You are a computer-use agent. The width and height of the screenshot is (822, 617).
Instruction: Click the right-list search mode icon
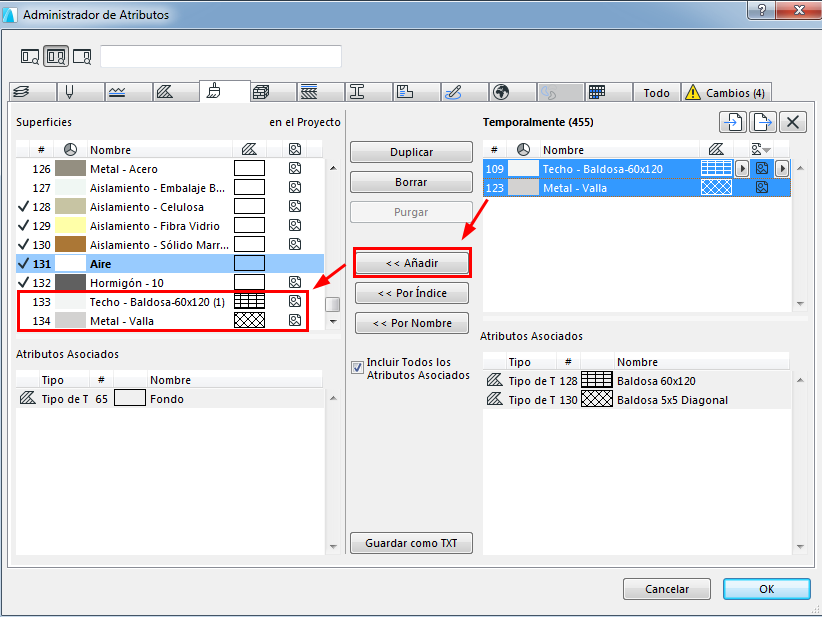(82, 56)
